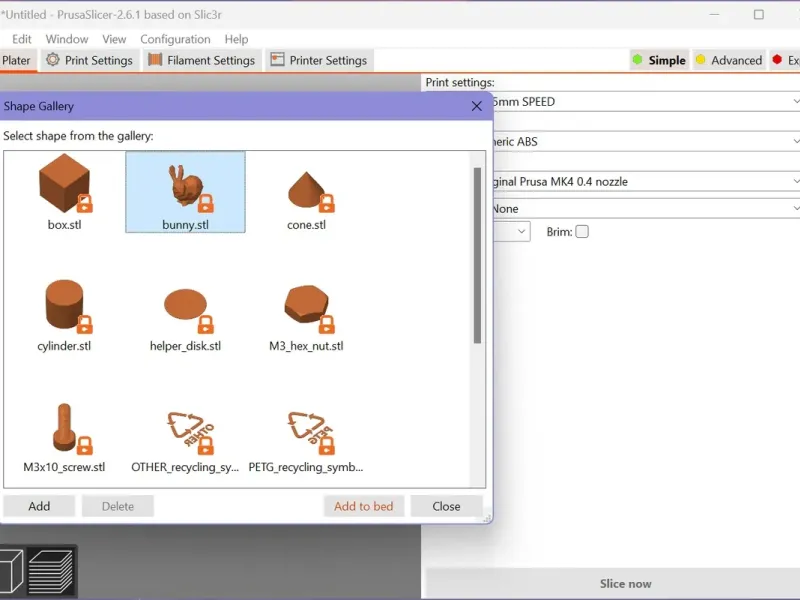Switch to the Print Settings tab
This screenshot has width=800, height=600.
coord(90,60)
